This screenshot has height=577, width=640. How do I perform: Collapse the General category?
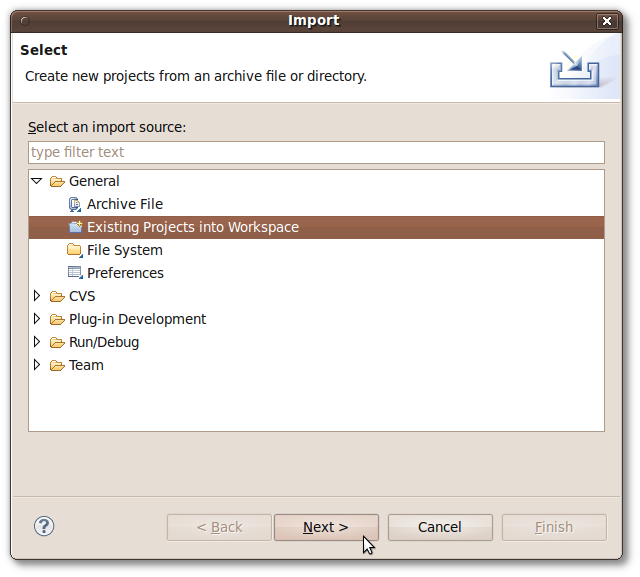click(x=37, y=181)
